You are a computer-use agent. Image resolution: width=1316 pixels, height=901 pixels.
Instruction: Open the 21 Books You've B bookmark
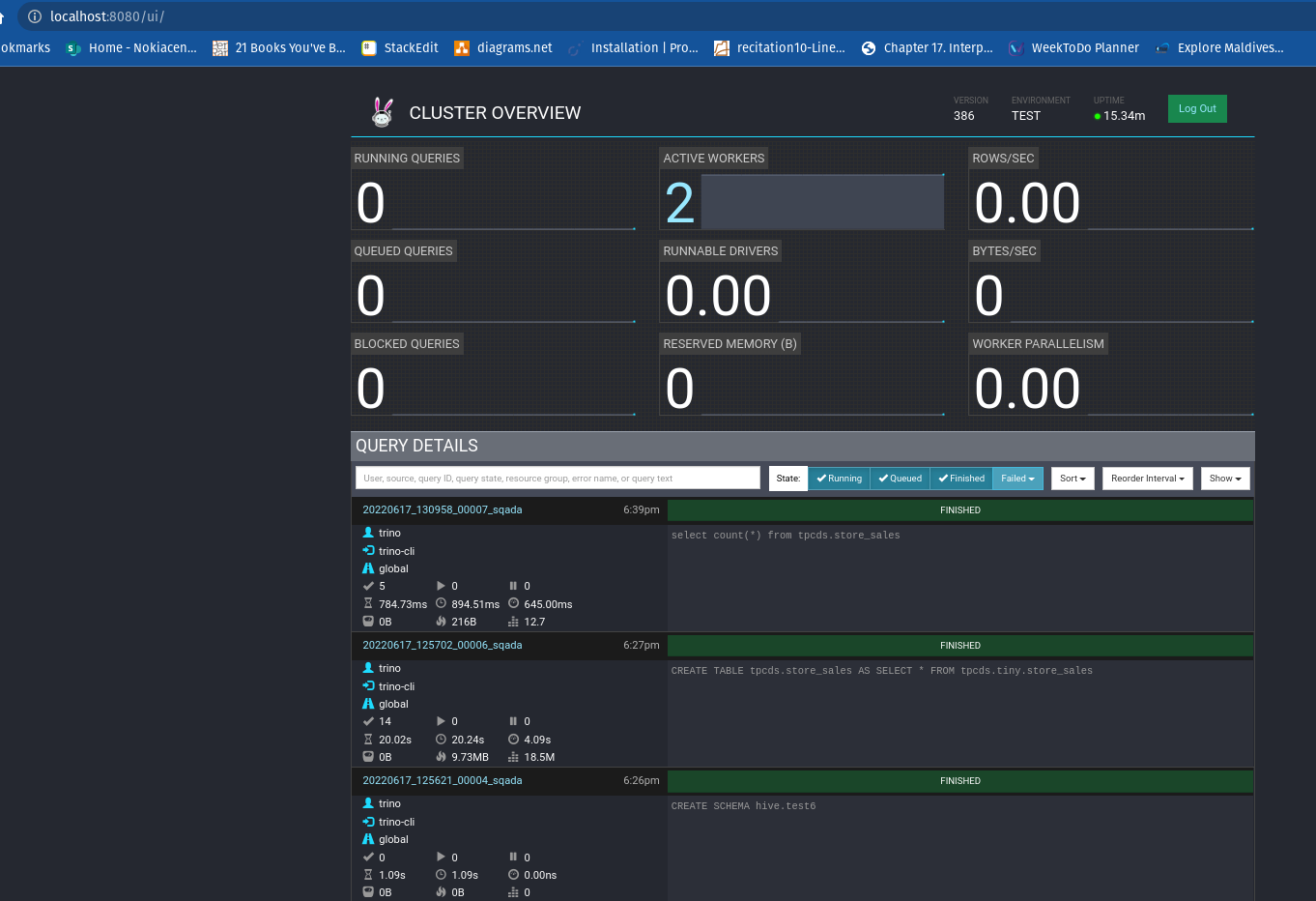point(278,47)
